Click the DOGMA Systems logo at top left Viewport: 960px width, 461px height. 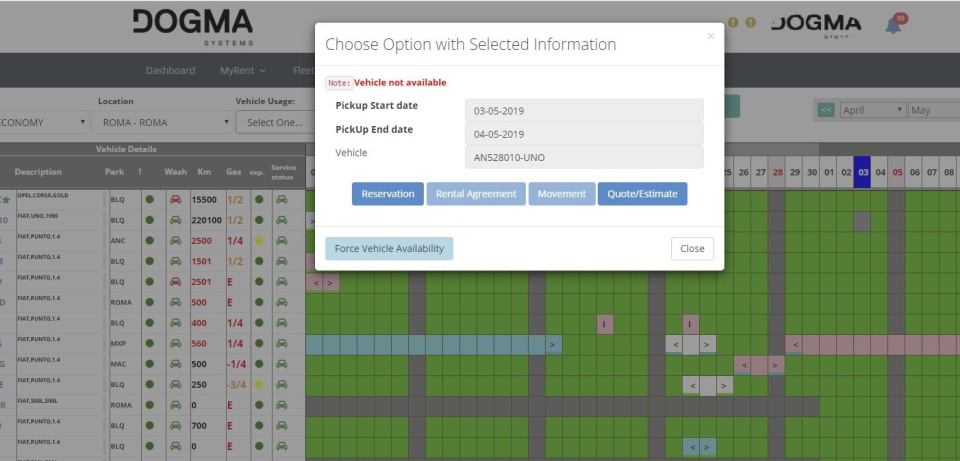(x=192, y=28)
